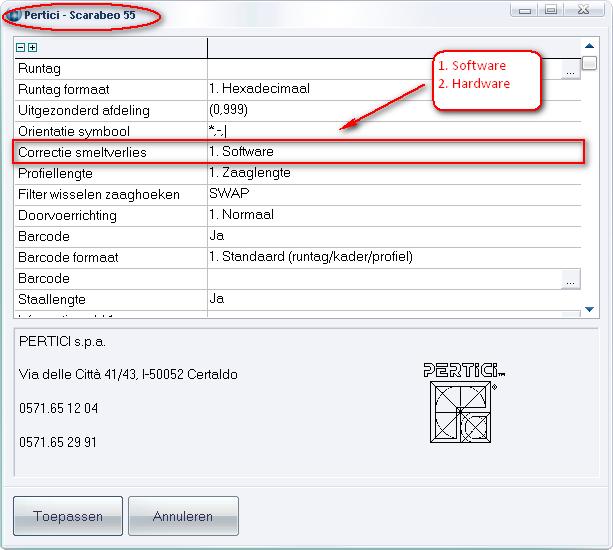Click the phone number 0571.65 12 04
Screen dimensions: 613x550
pyautogui.click(x=58, y=408)
